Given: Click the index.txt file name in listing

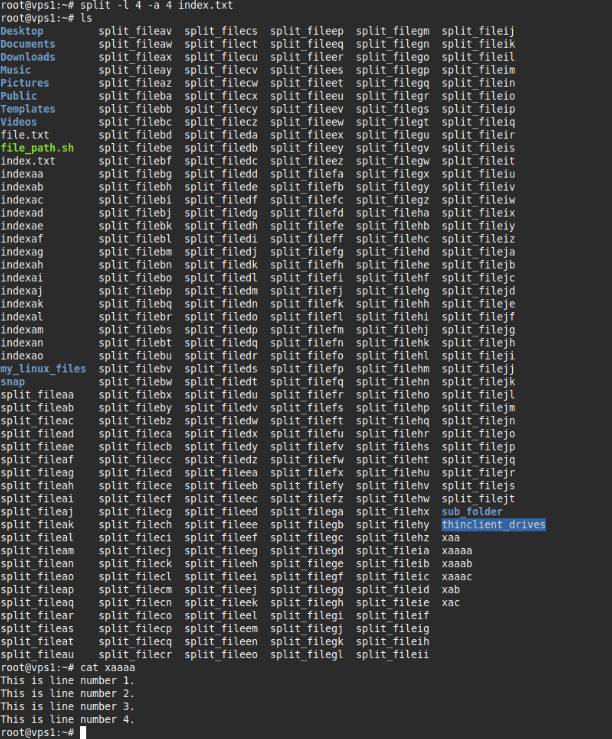Looking at the screenshot, I should point(28,161).
